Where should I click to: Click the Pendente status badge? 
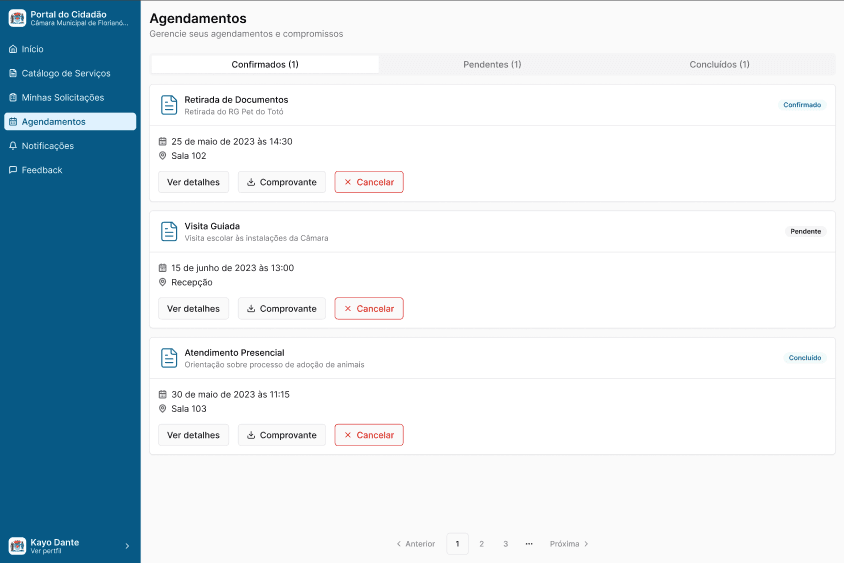805,231
